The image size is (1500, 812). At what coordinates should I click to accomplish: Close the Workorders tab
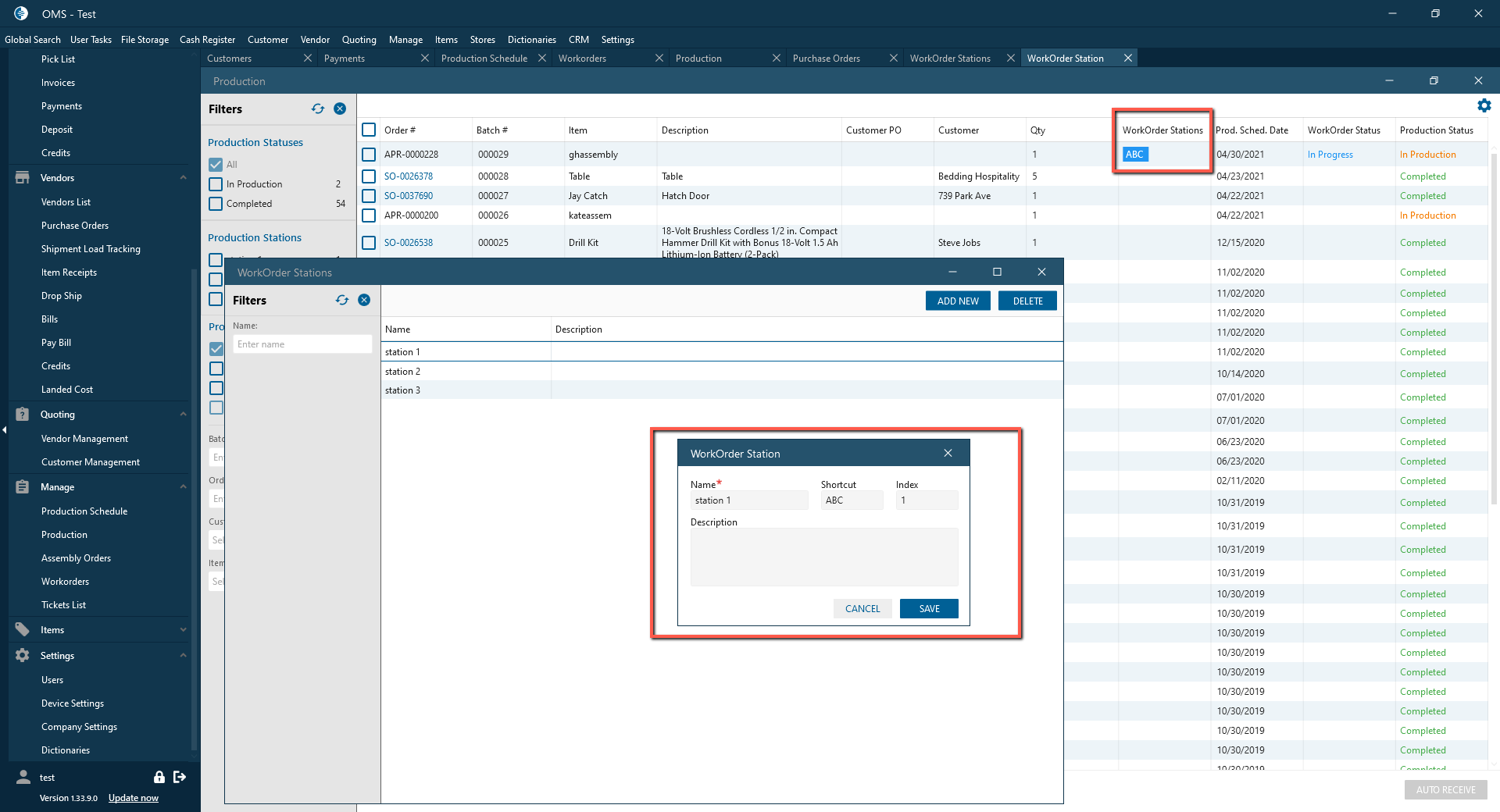click(659, 58)
